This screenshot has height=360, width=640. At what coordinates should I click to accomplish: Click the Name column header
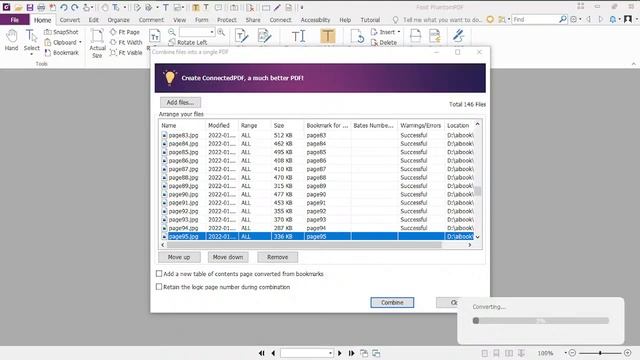pos(182,125)
